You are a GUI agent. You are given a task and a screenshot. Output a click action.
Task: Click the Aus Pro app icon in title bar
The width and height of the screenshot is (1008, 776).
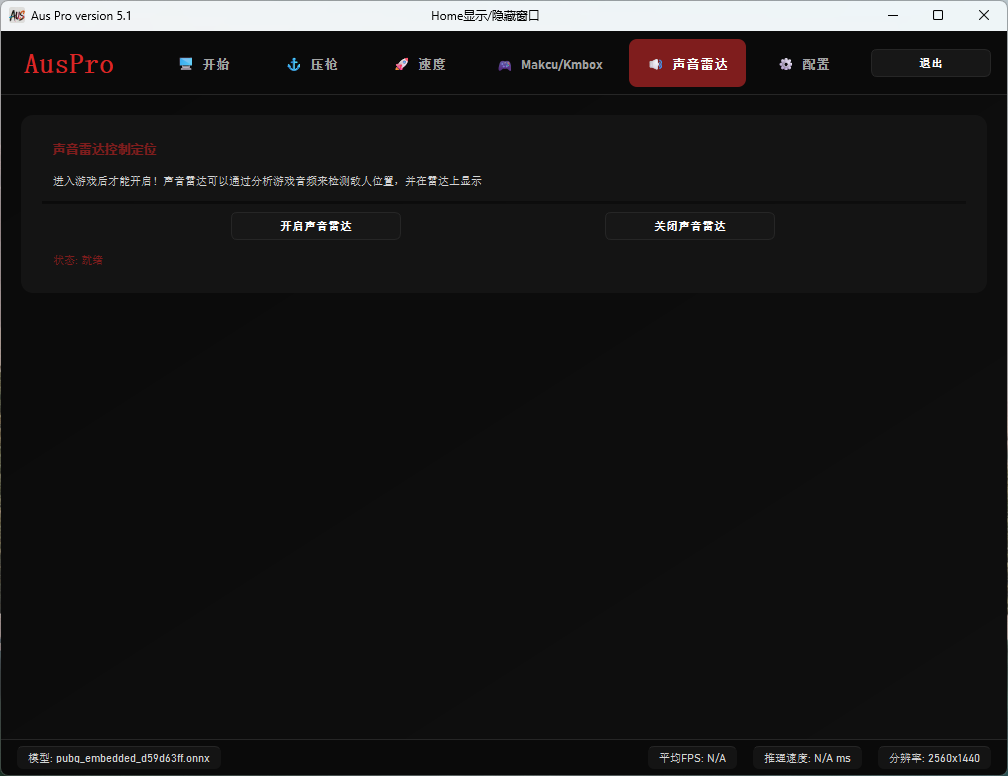click(17, 16)
